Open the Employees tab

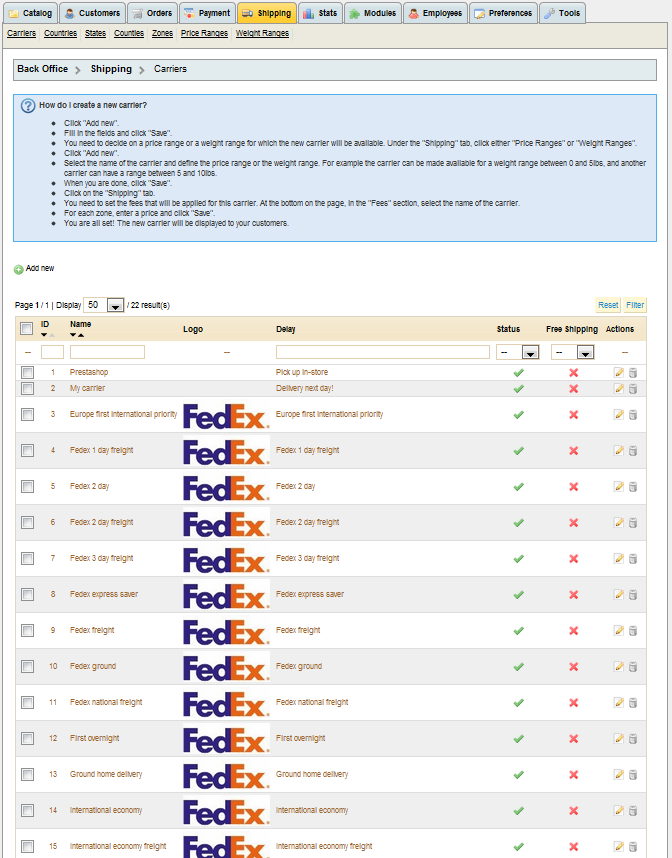pos(436,13)
